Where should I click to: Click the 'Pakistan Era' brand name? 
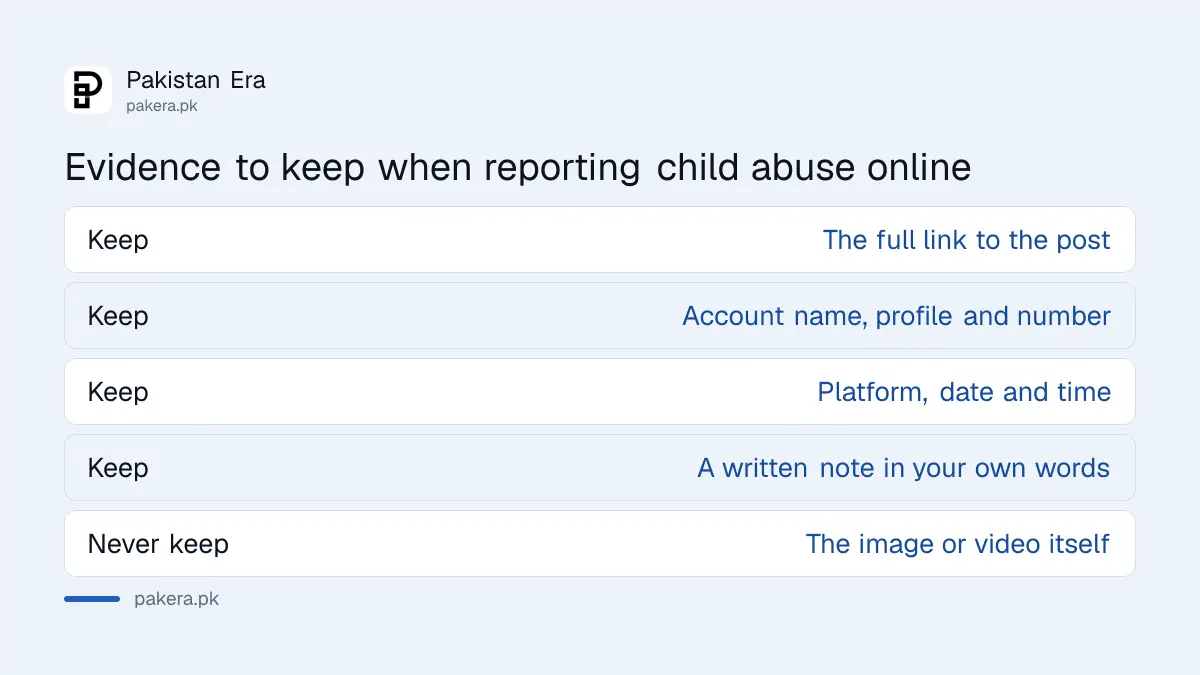click(x=196, y=80)
